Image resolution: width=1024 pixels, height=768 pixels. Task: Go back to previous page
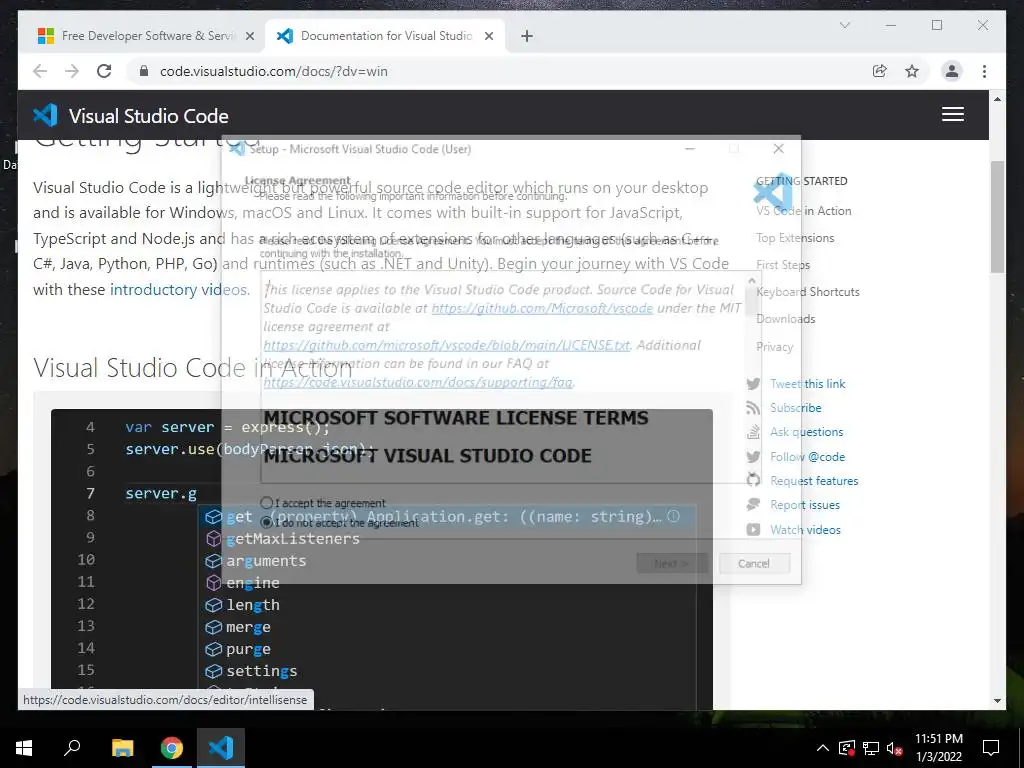pos(40,71)
